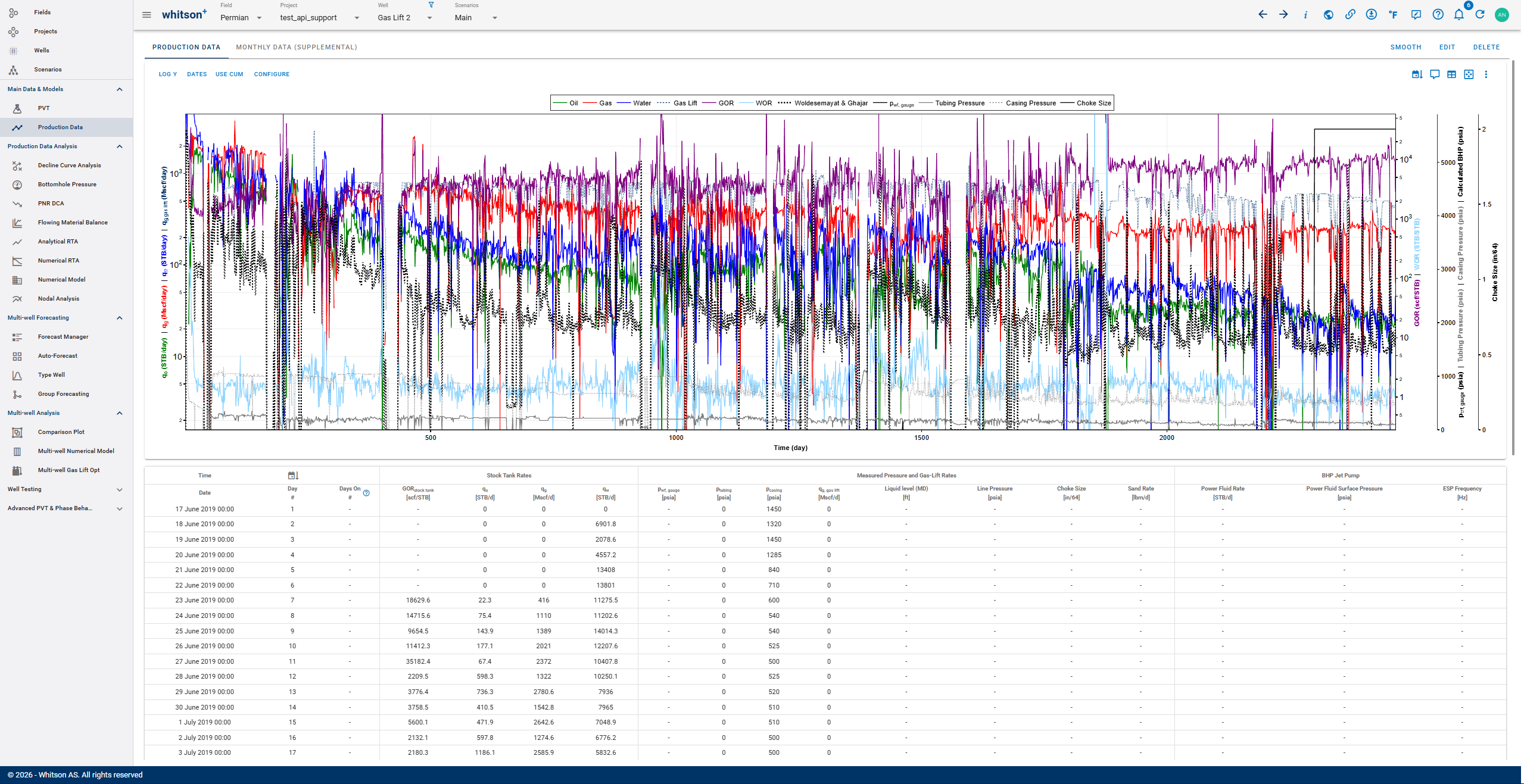Click the refresh icon in the top toolbar

point(1479,14)
